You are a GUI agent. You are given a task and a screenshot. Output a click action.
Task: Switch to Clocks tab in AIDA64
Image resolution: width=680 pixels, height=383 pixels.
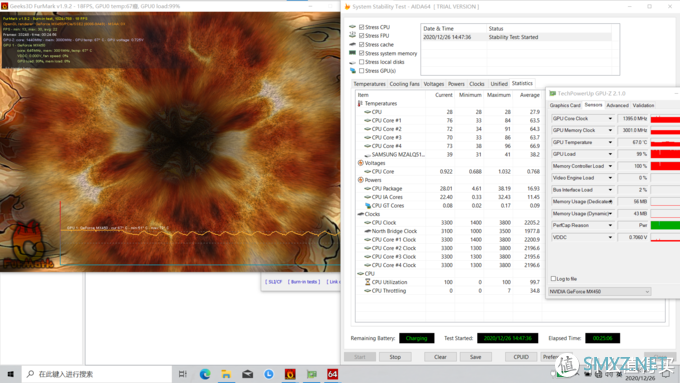pos(477,84)
